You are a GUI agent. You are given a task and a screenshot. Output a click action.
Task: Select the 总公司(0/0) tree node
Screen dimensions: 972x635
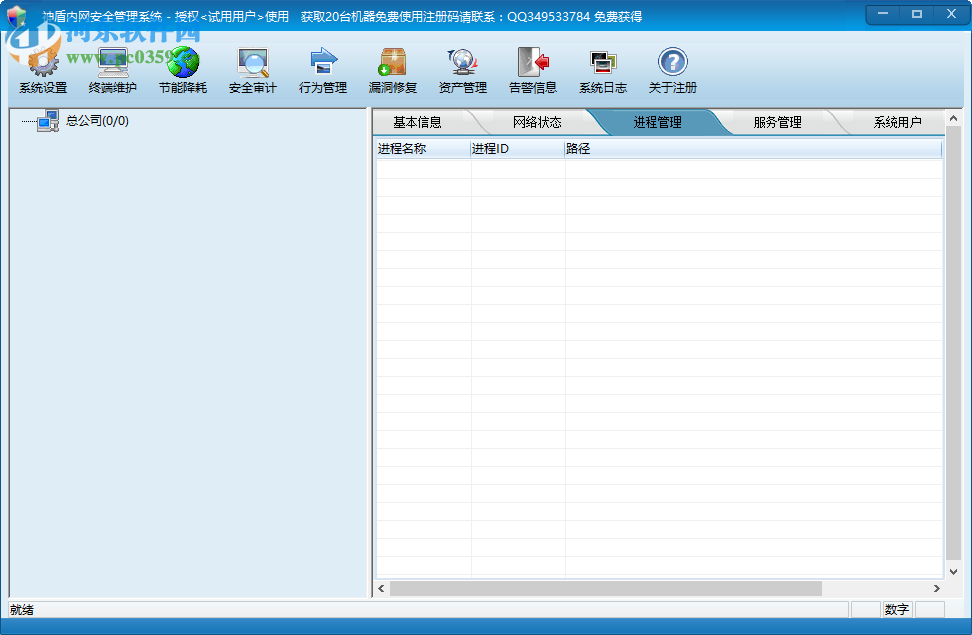[97, 121]
